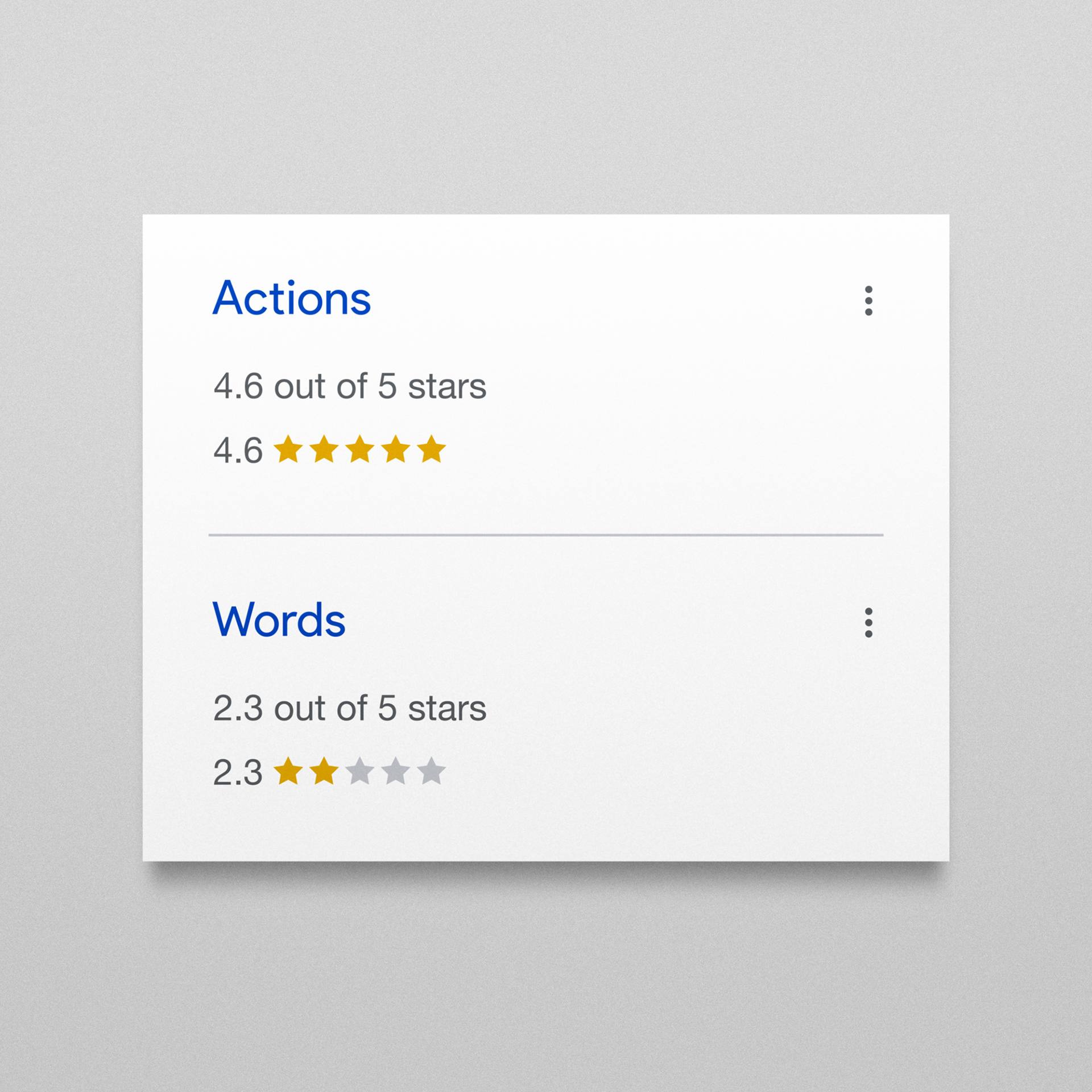Open the Actions three-dot menu

[868, 300]
